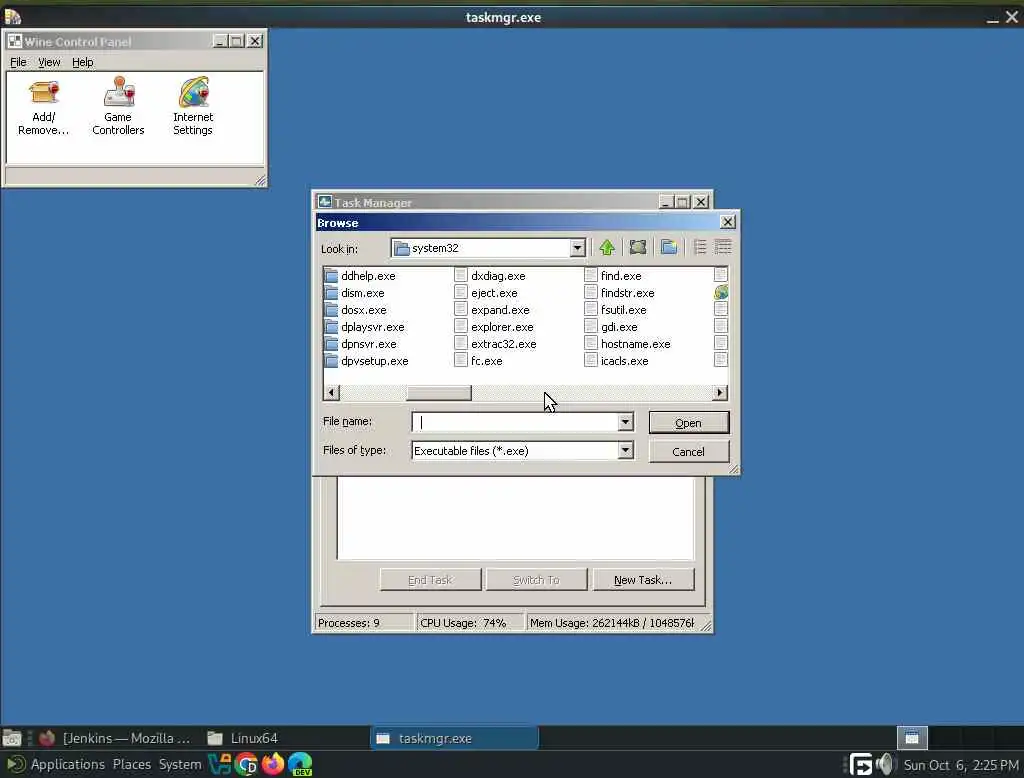Click the Cancel button in Browse
This screenshot has height=778, width=1024.
click(x=688, y=451)
